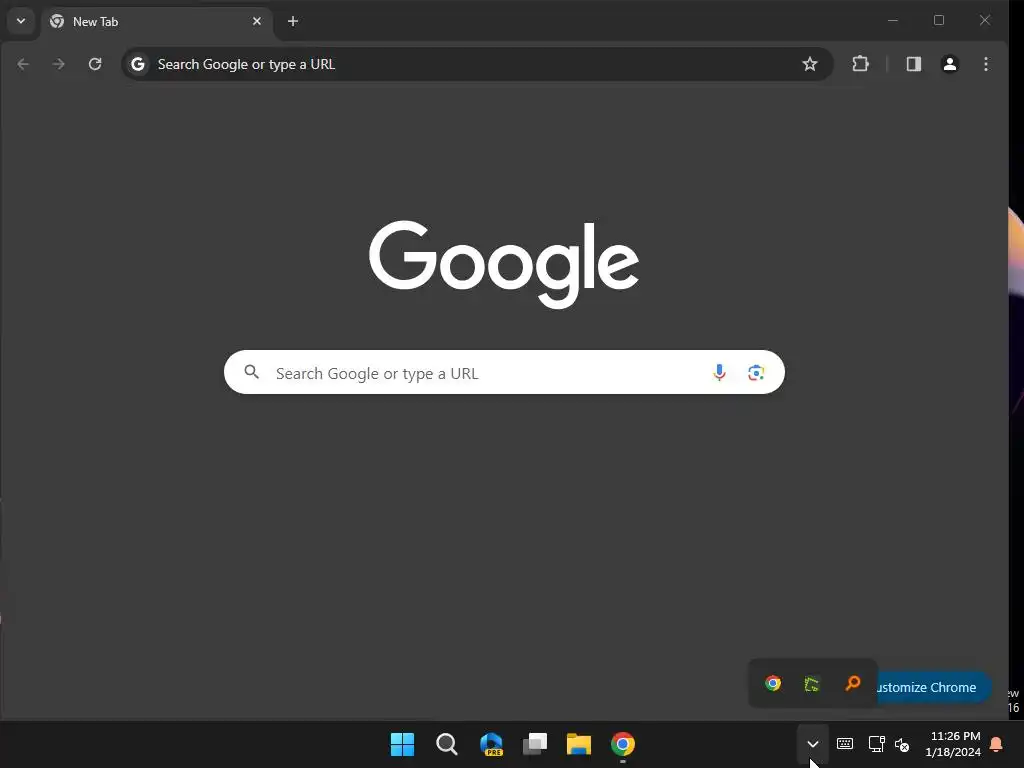
Task: Click the Google icon in address bar
Action: [138, 64]
